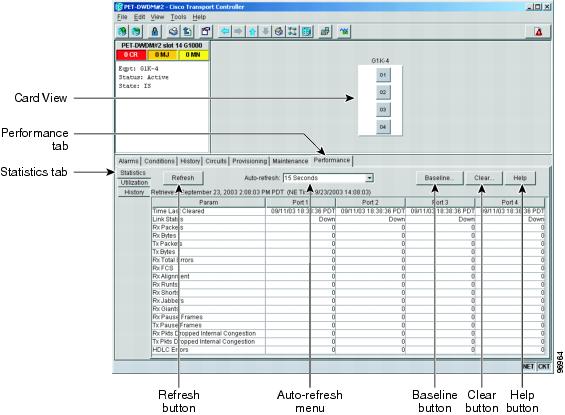565x415 pixels.
Task: Click the Export toolbar icon after Print
Action: 187,32
